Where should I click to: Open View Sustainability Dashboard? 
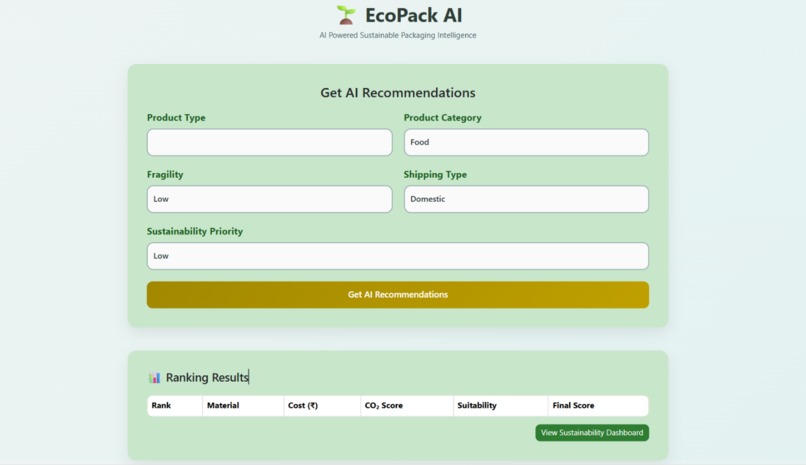pos(592,433)
